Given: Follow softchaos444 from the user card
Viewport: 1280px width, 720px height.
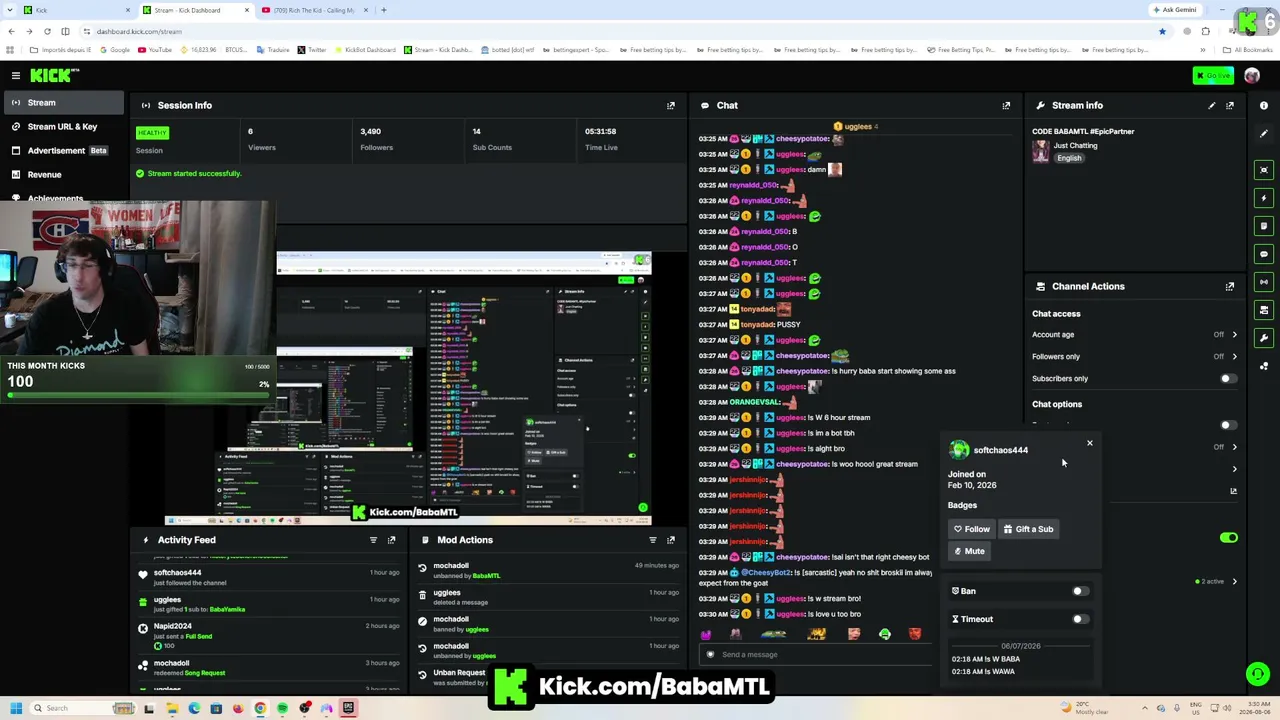Looking at the screenshot, I should coord(972,529).
